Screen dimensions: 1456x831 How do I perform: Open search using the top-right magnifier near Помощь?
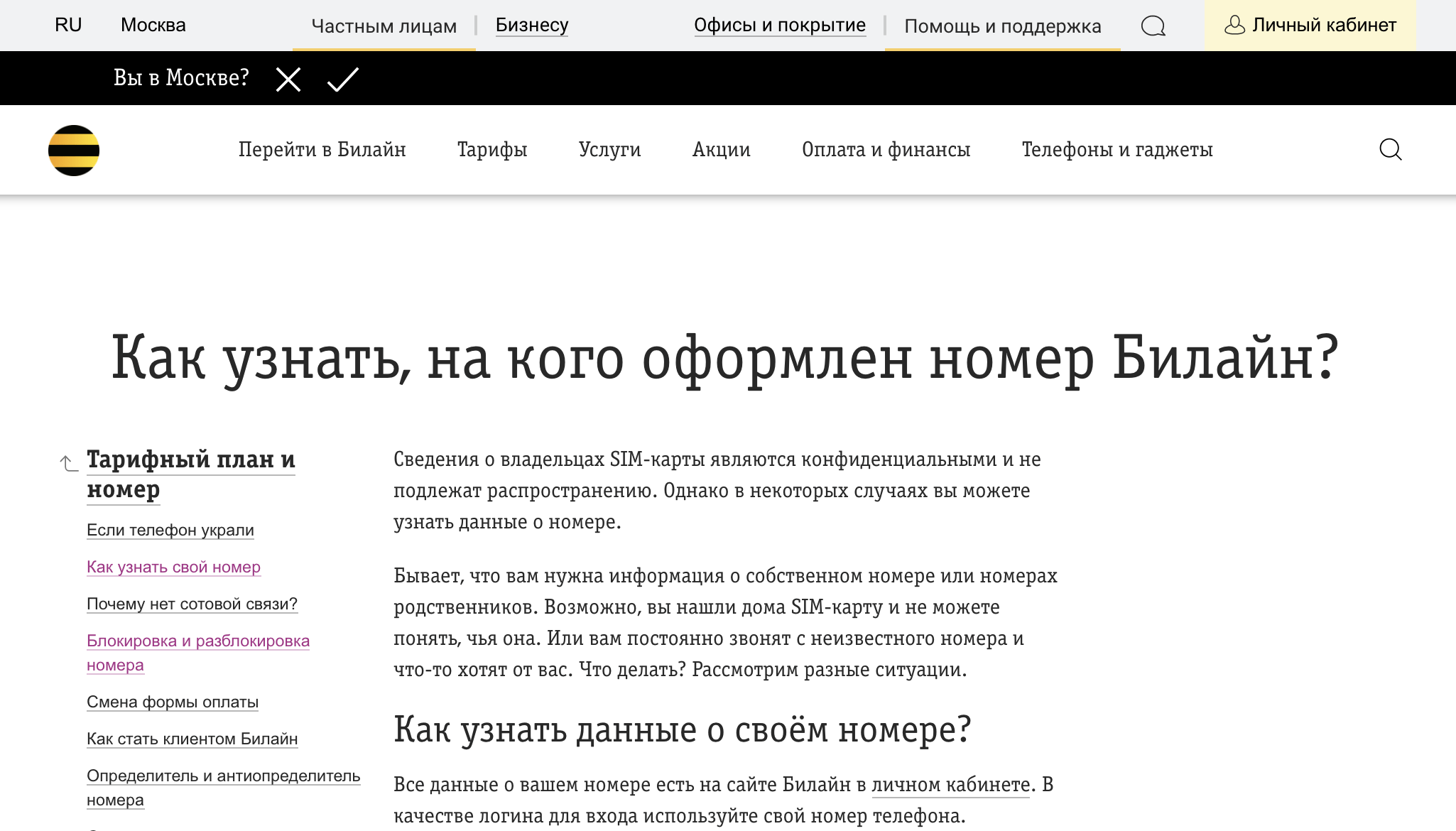[x=1153, y=26]
